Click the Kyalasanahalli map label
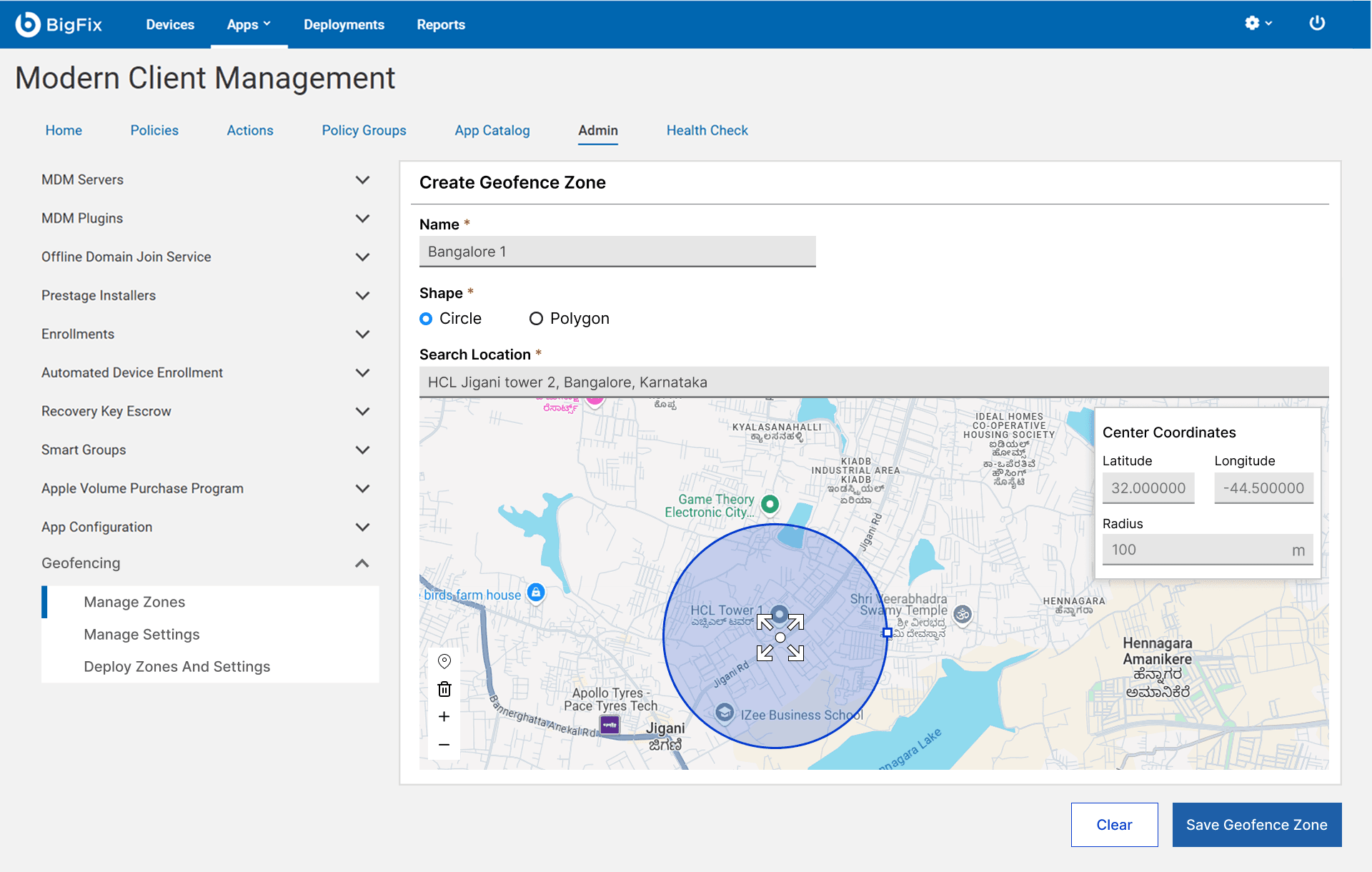This screenshot has height=872, width=1372. (777, 432)
